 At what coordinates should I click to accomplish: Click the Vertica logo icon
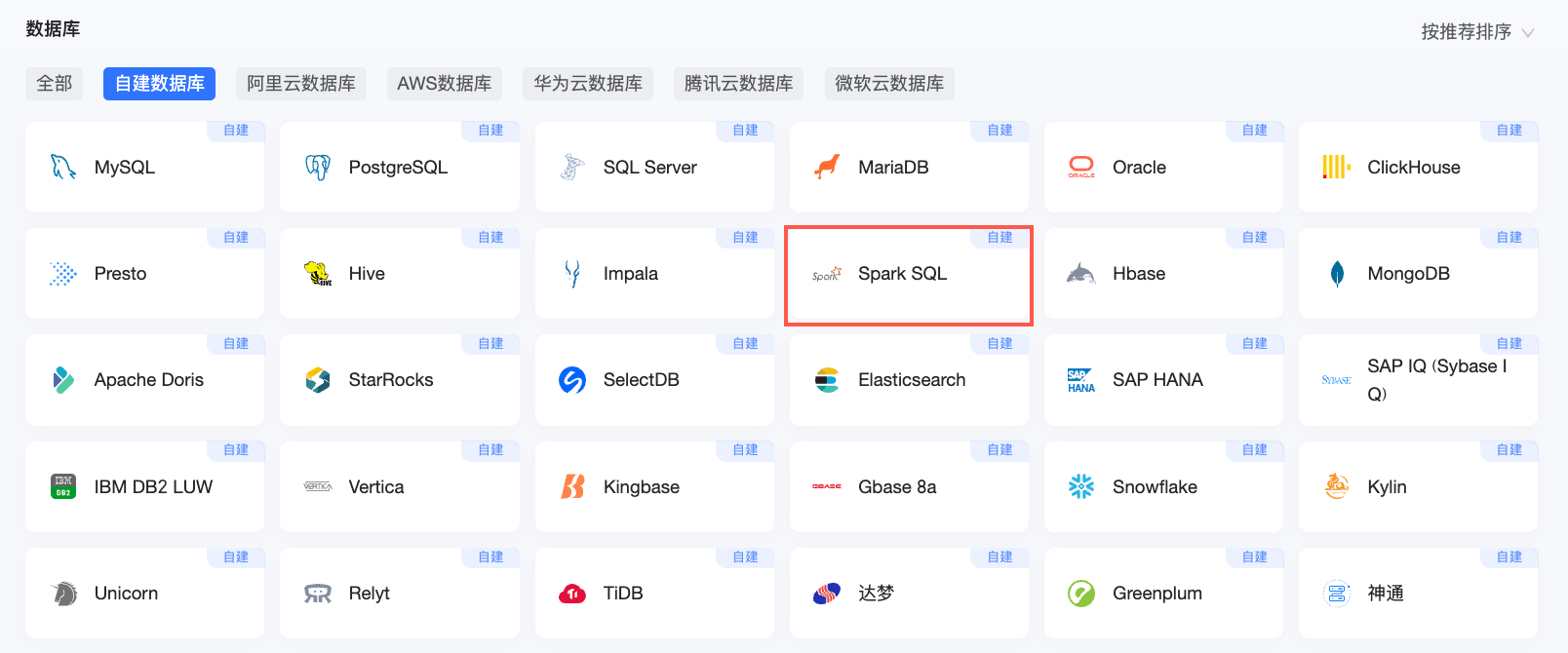click(318, 486)
